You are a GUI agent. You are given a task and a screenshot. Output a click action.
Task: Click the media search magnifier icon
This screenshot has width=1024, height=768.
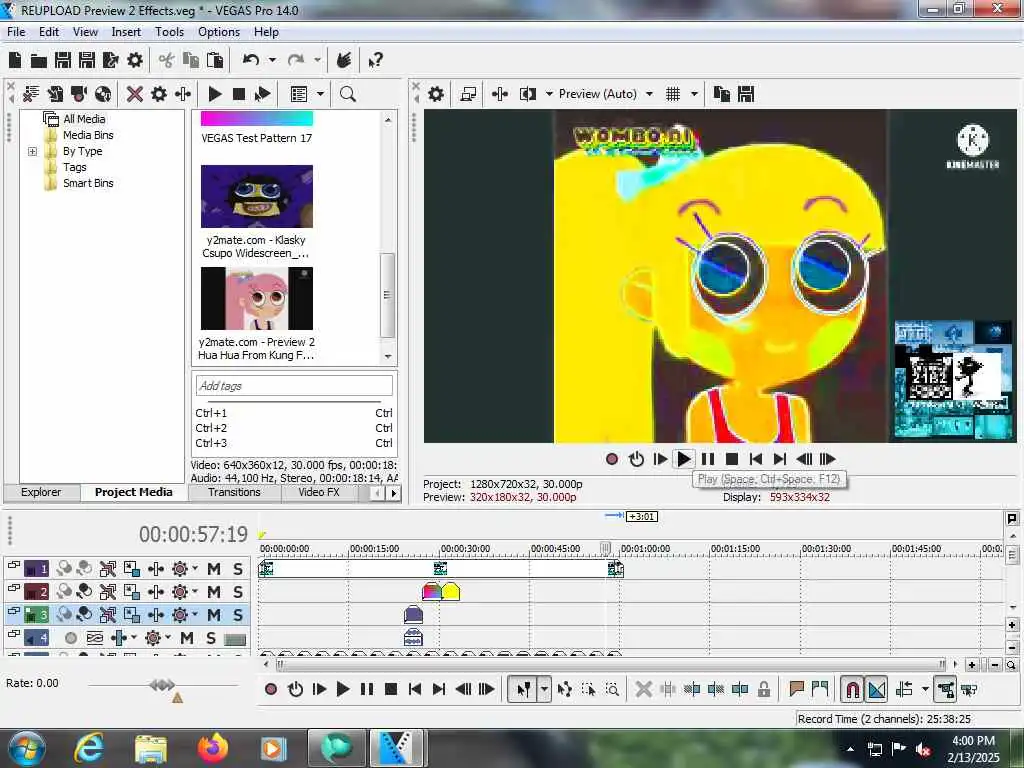[x=347, y=94]
